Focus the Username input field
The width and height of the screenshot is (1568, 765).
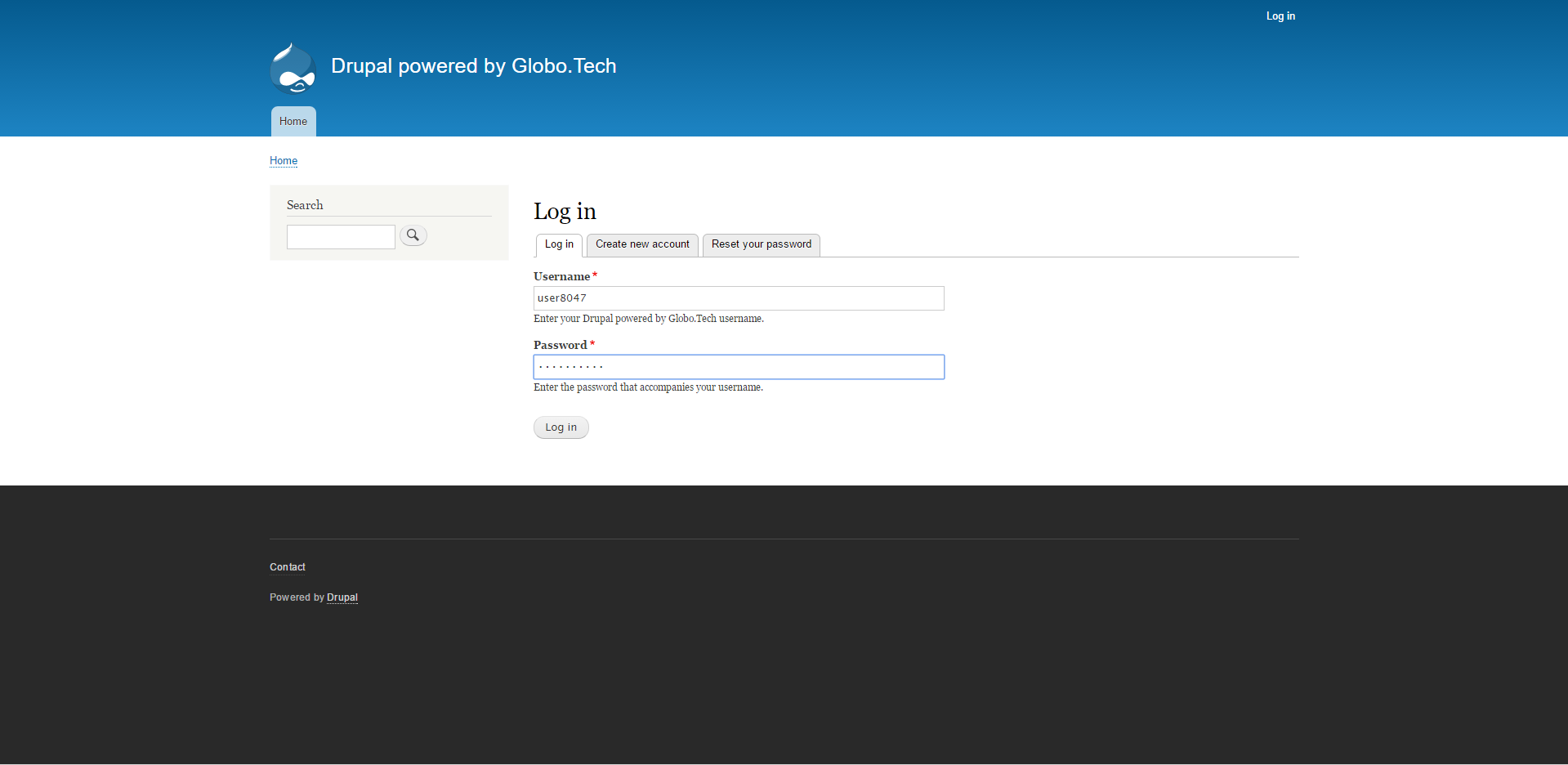pos(739,298)
